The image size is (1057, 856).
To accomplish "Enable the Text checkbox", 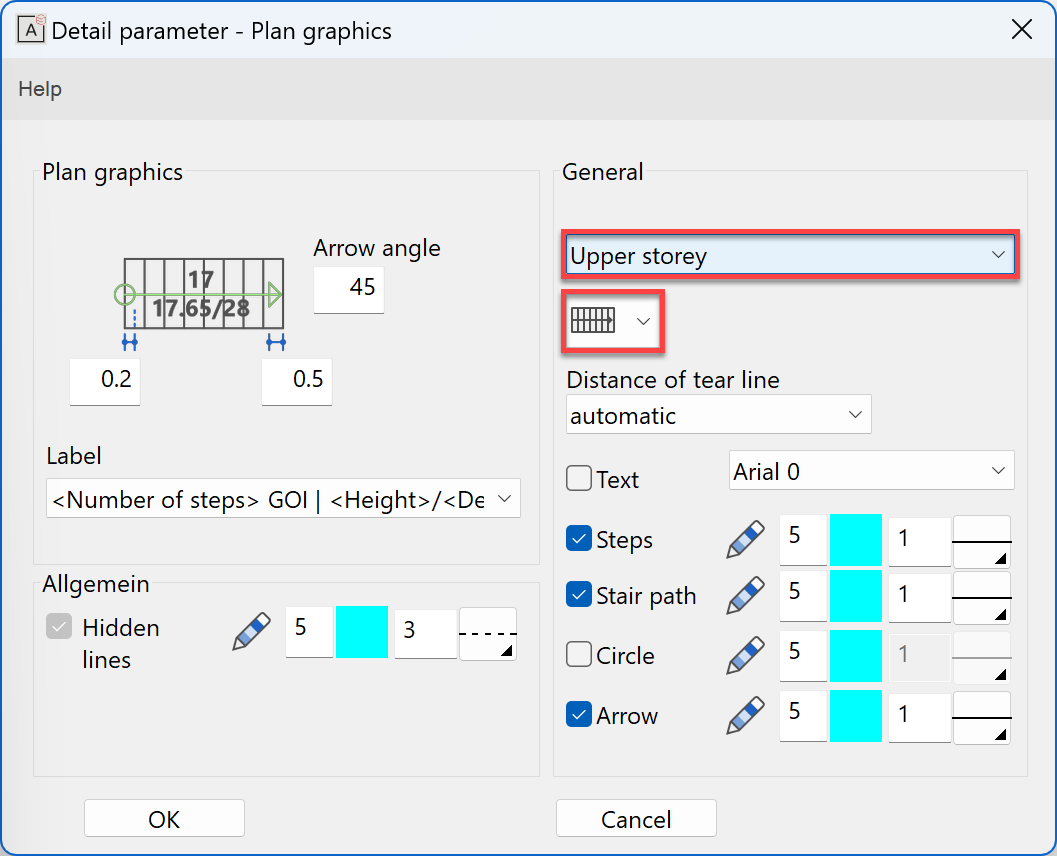I will 579,479.
